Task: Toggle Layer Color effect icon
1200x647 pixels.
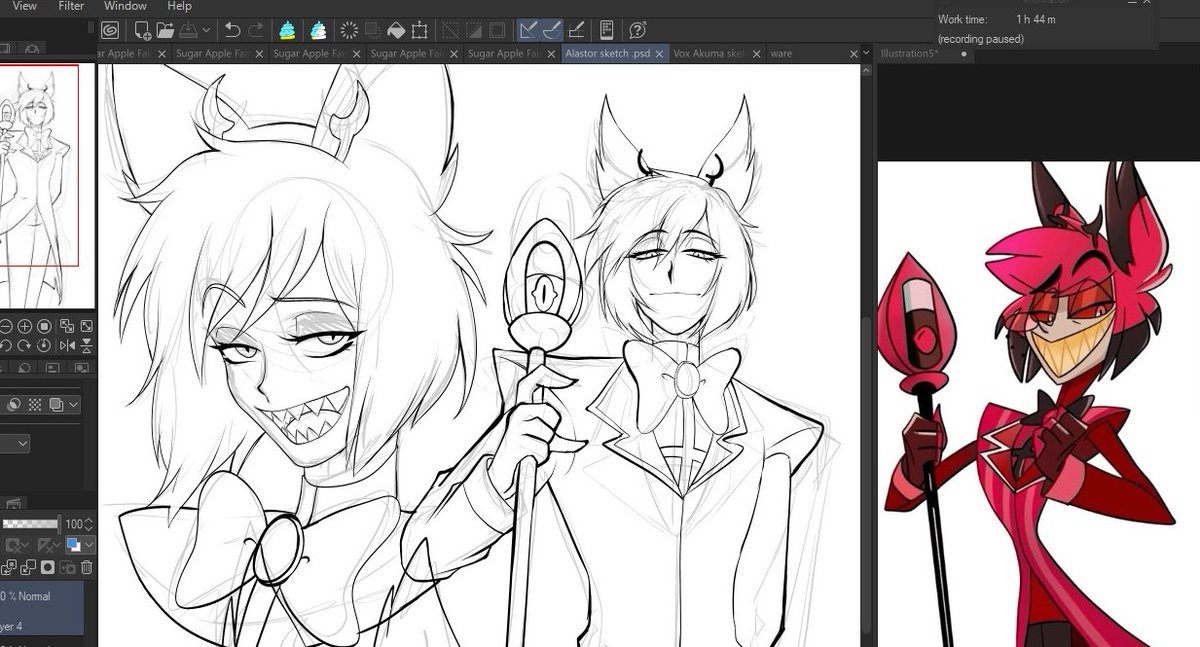Action: click(54, 405)
